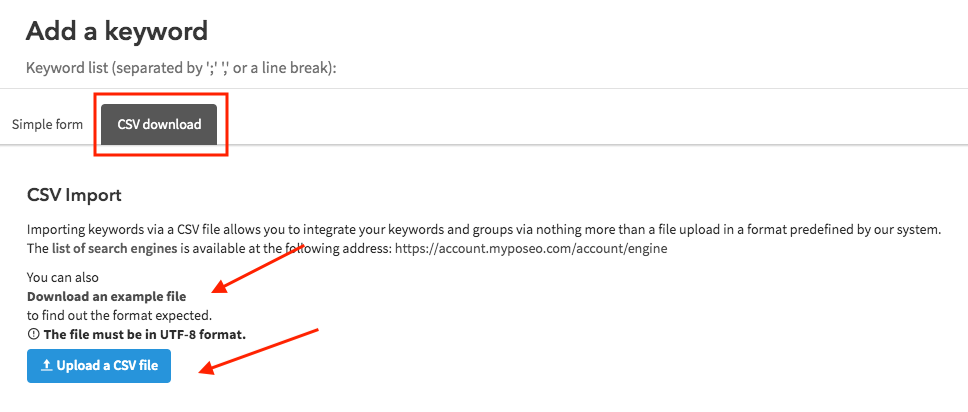Click the red arrow pointing to upload button
The height and width of the screenshot is (412, 968).
pyautogui.click(x=258, y=351)
